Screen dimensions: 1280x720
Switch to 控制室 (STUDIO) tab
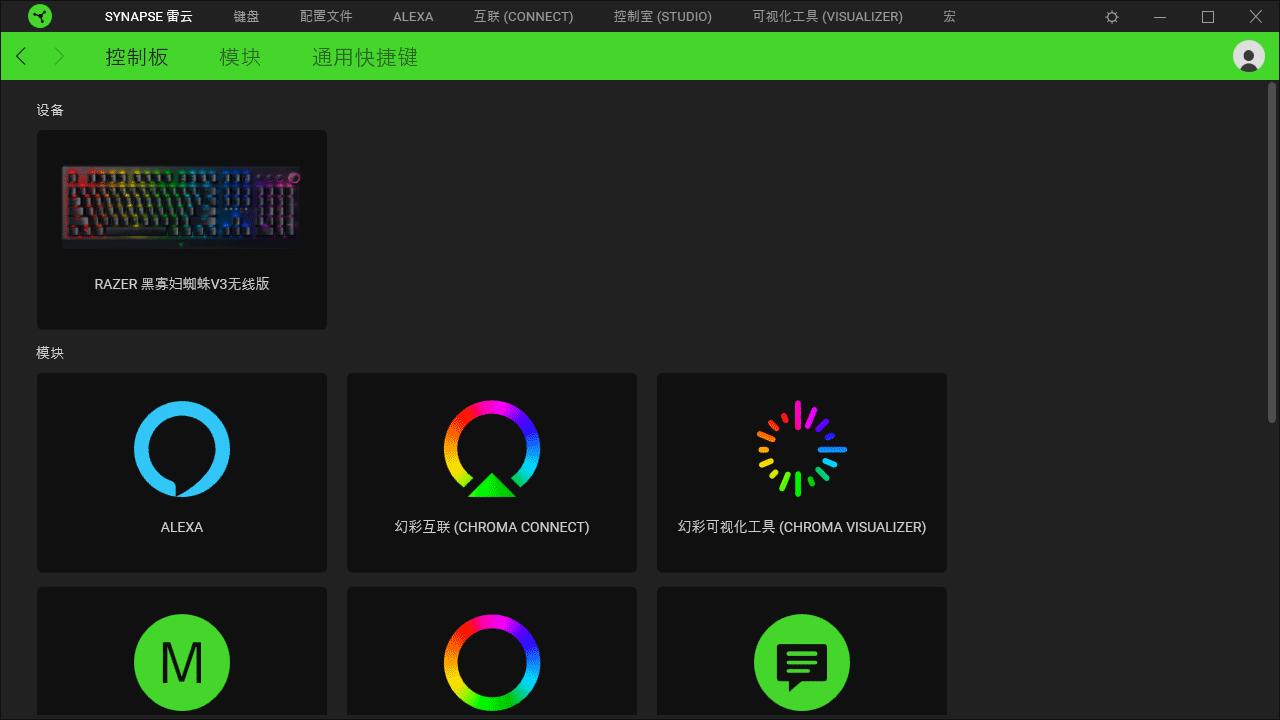point(663,17)
